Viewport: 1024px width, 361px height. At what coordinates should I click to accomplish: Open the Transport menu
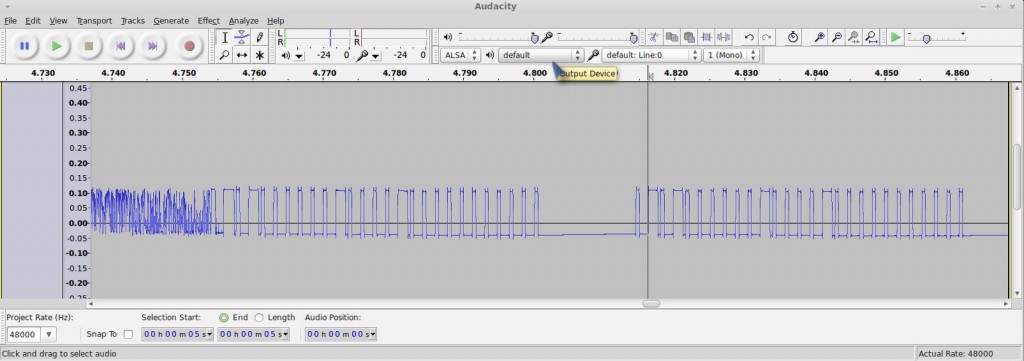point(94,20)
